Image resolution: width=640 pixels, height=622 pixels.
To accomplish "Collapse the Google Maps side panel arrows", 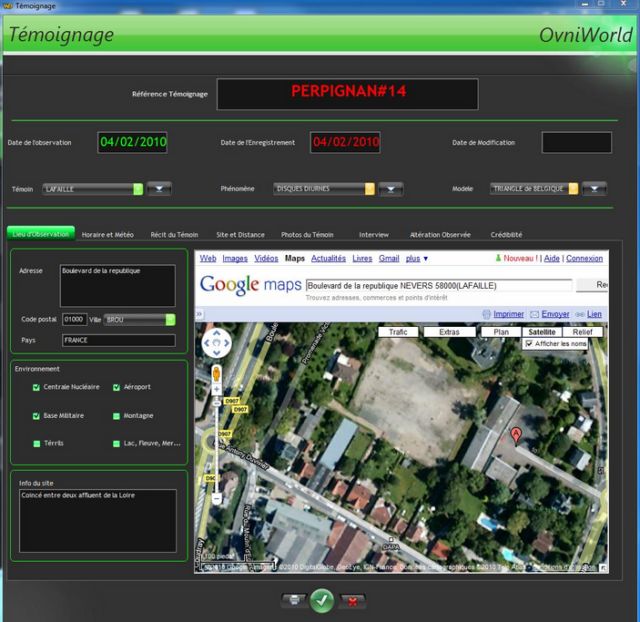I will [199, 314].
